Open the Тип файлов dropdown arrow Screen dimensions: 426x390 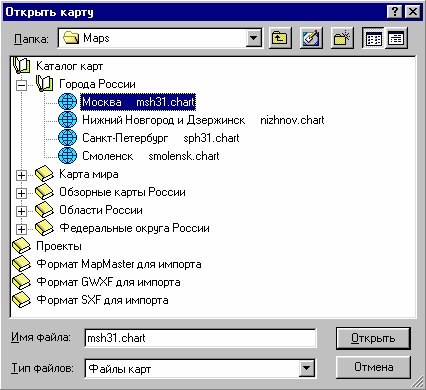[306, 368]
